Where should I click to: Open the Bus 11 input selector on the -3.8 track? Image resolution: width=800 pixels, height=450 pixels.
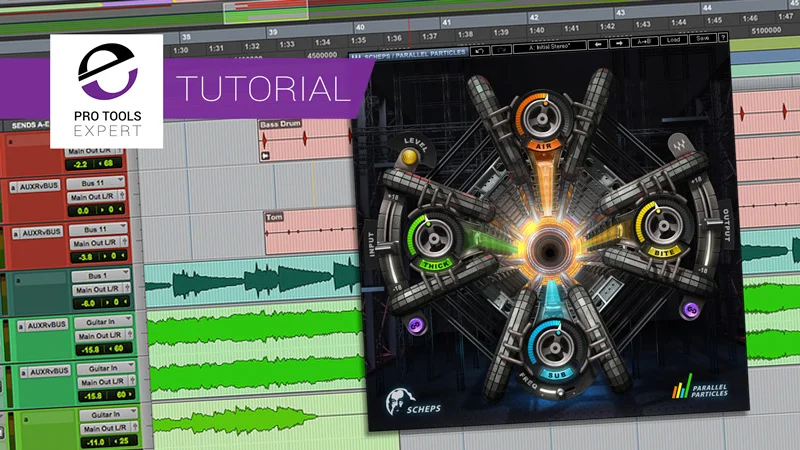[x=98, y=229]
